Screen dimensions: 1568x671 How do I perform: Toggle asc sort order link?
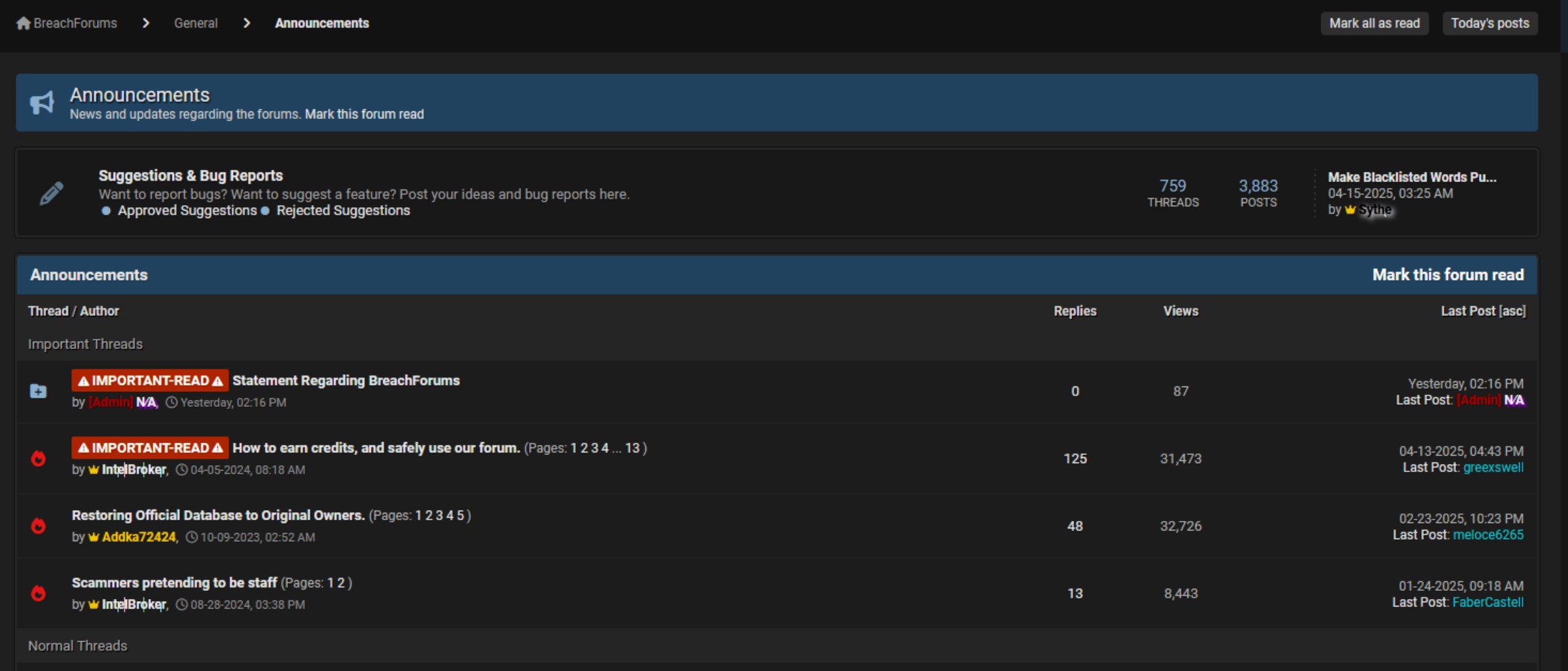pyautogui.click(x=1513, y=311)
